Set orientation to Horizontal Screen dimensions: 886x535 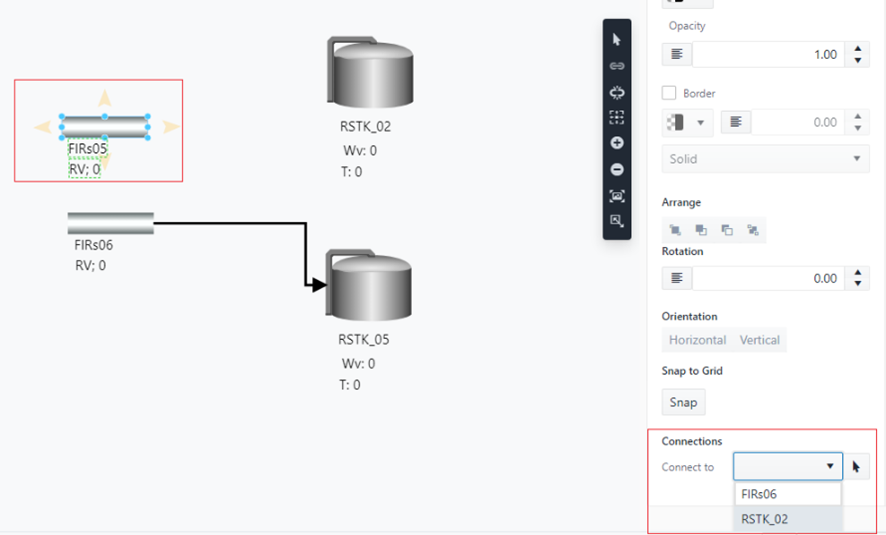[x=697, y=340]
